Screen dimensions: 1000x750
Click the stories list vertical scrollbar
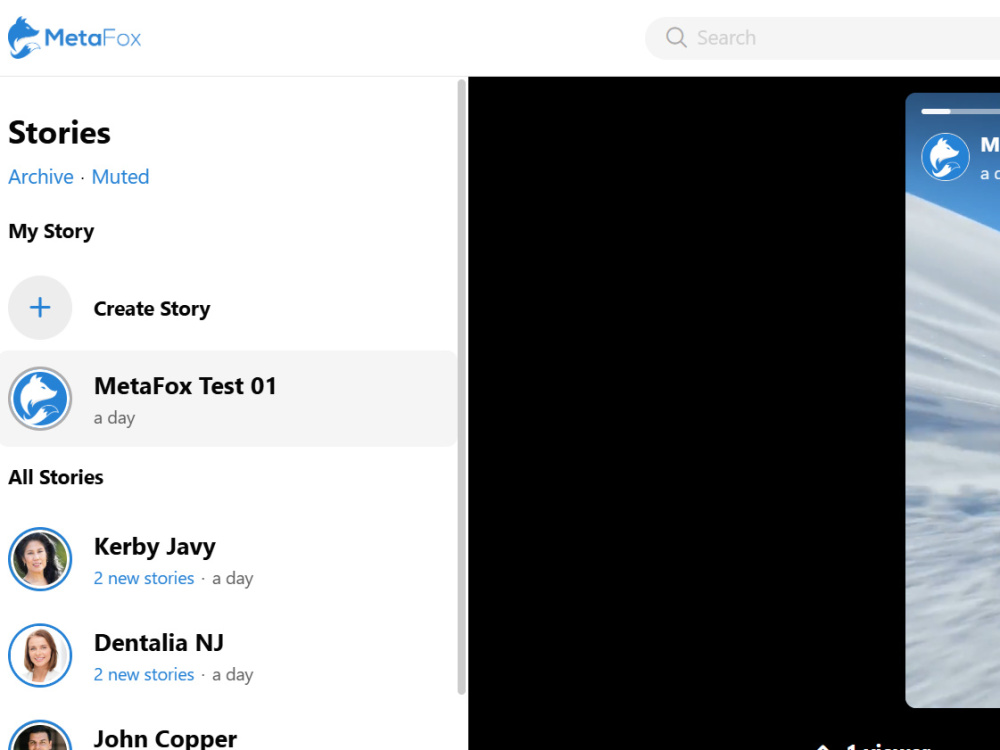462,387
